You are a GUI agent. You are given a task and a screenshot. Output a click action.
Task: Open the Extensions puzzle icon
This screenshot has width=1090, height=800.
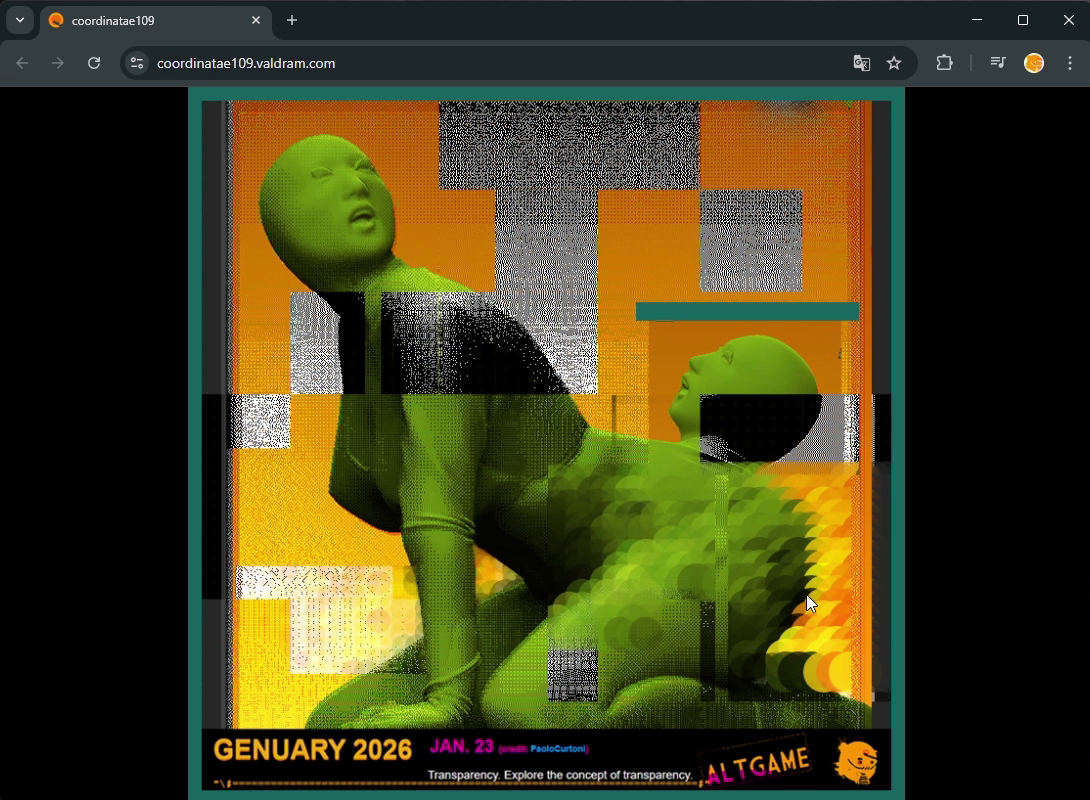(944, 63)
